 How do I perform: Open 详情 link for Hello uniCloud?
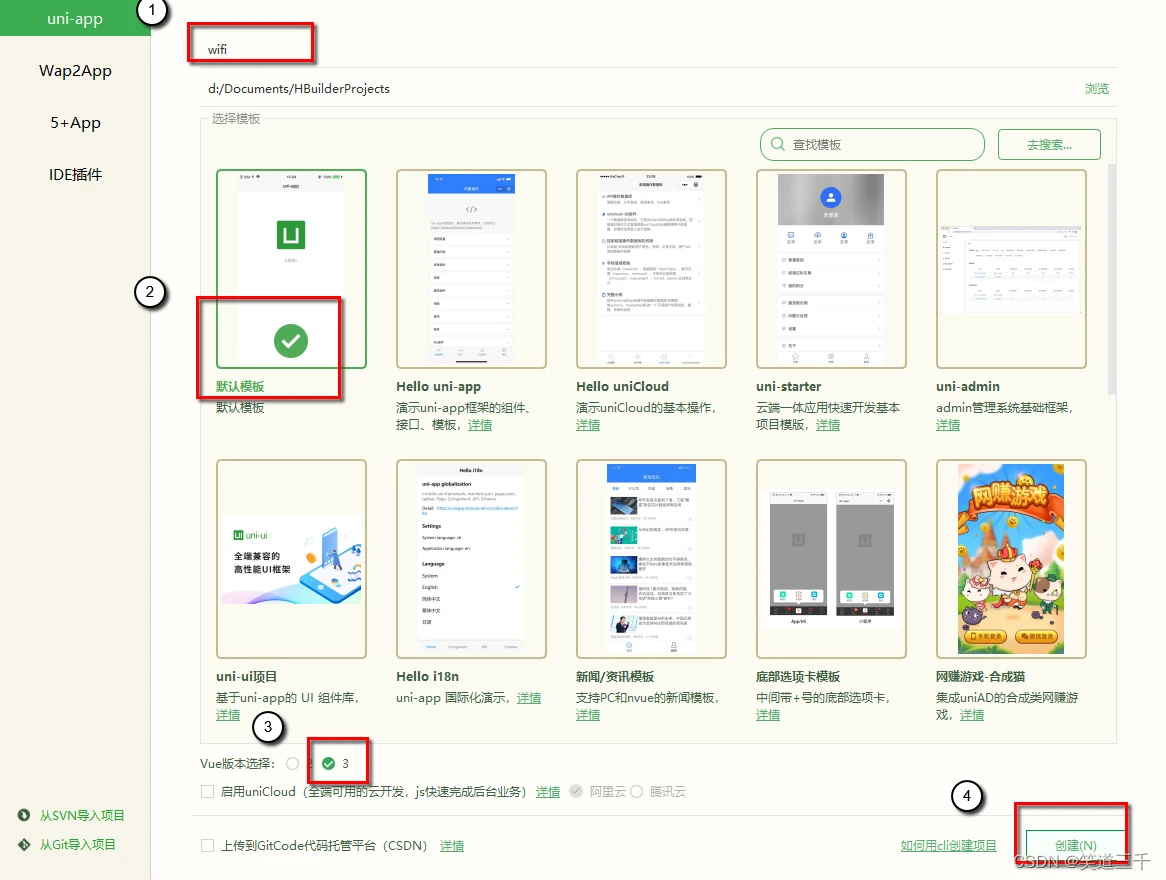pyautogui.click(x=587, y=425)
